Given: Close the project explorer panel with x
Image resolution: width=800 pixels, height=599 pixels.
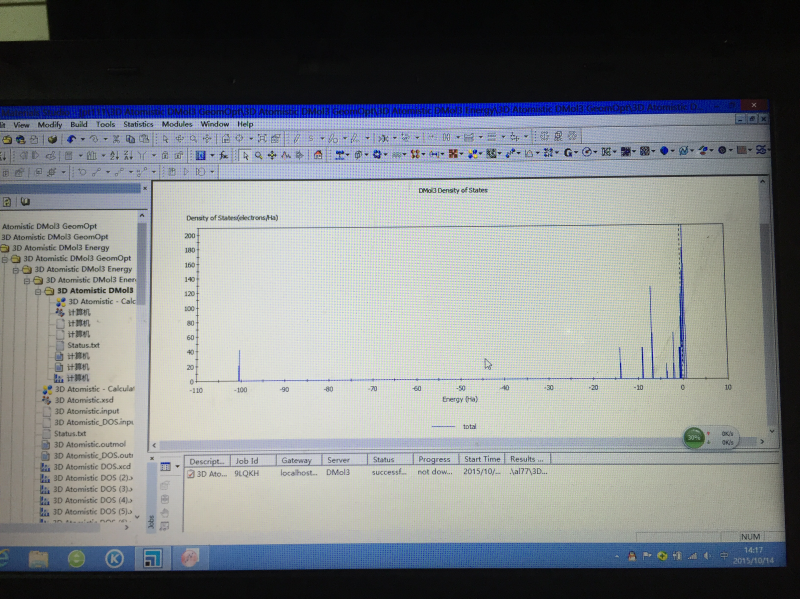Looking at the screenshot, I should tap(144, 189).
